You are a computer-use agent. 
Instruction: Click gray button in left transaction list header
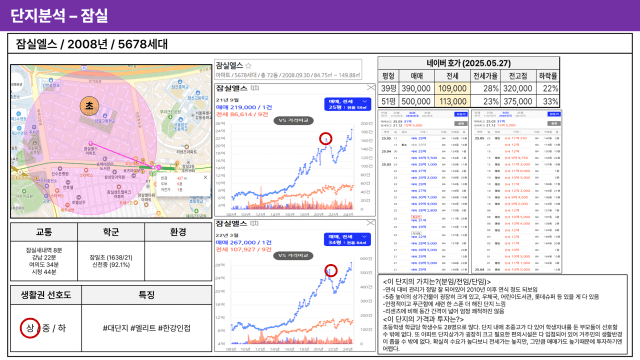click(461, 123)
